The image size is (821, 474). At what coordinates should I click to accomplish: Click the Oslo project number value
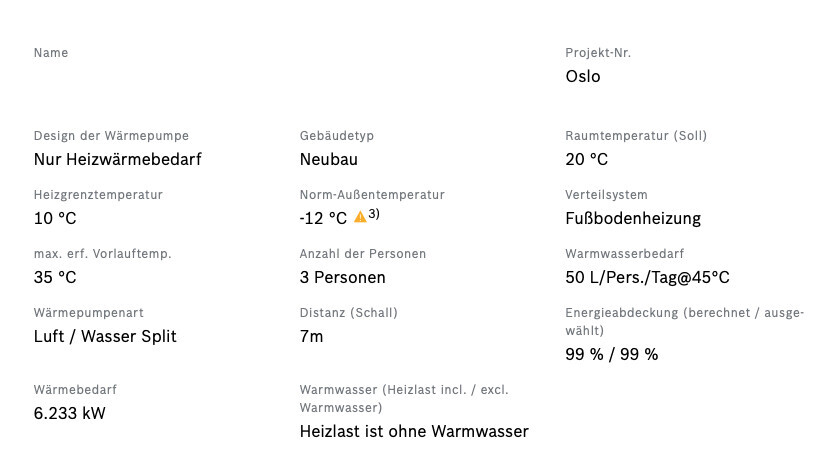(583, 76)
